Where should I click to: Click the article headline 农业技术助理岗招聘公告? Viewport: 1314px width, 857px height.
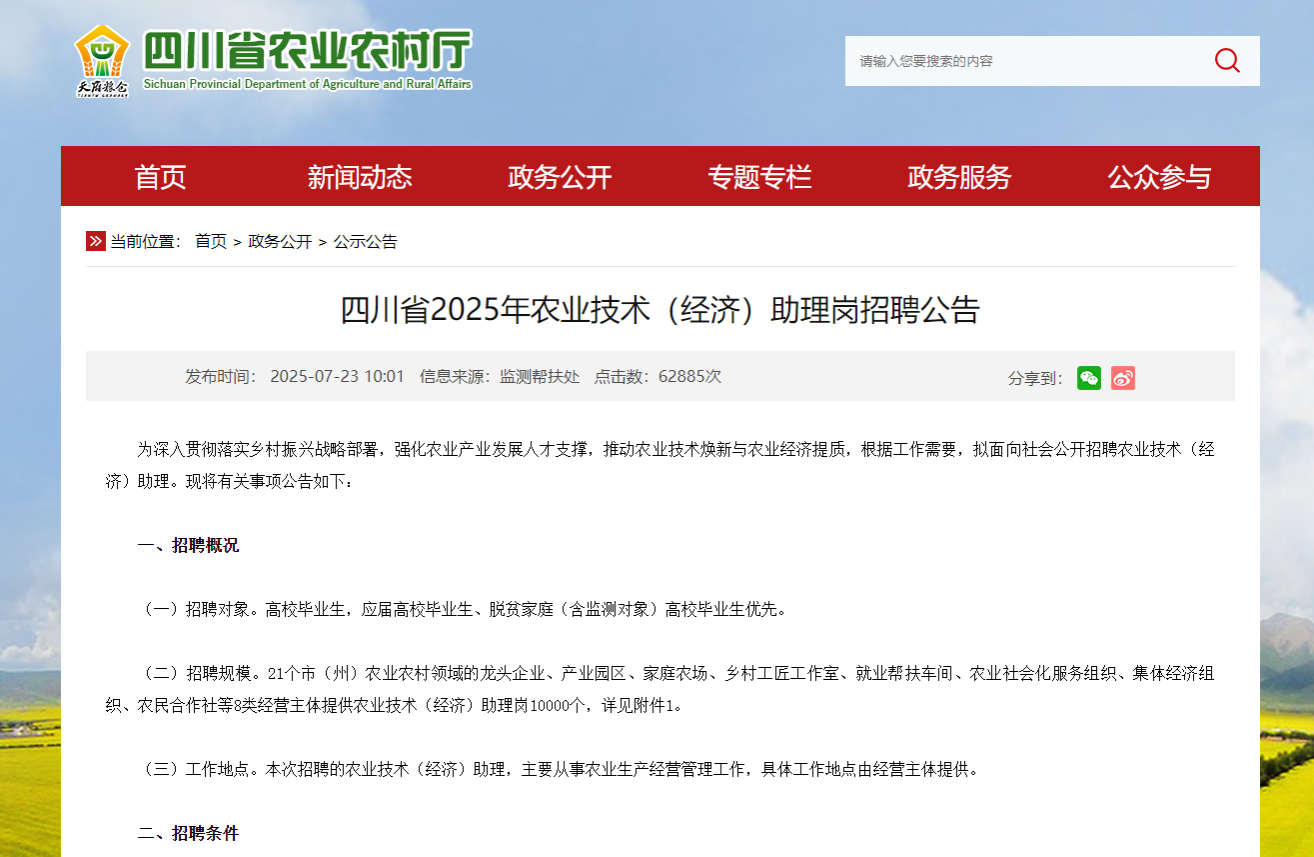click(660, 310)
